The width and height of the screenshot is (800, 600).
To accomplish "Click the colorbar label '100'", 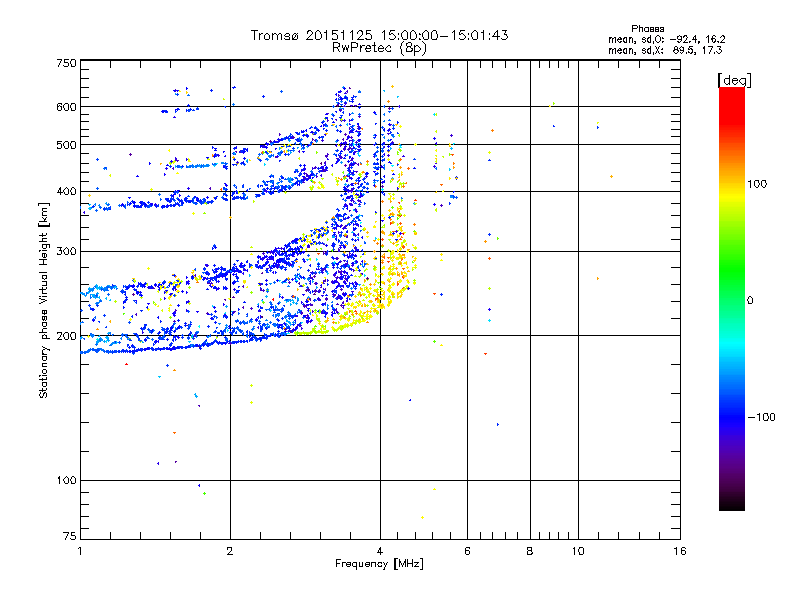I will point(757,184).
